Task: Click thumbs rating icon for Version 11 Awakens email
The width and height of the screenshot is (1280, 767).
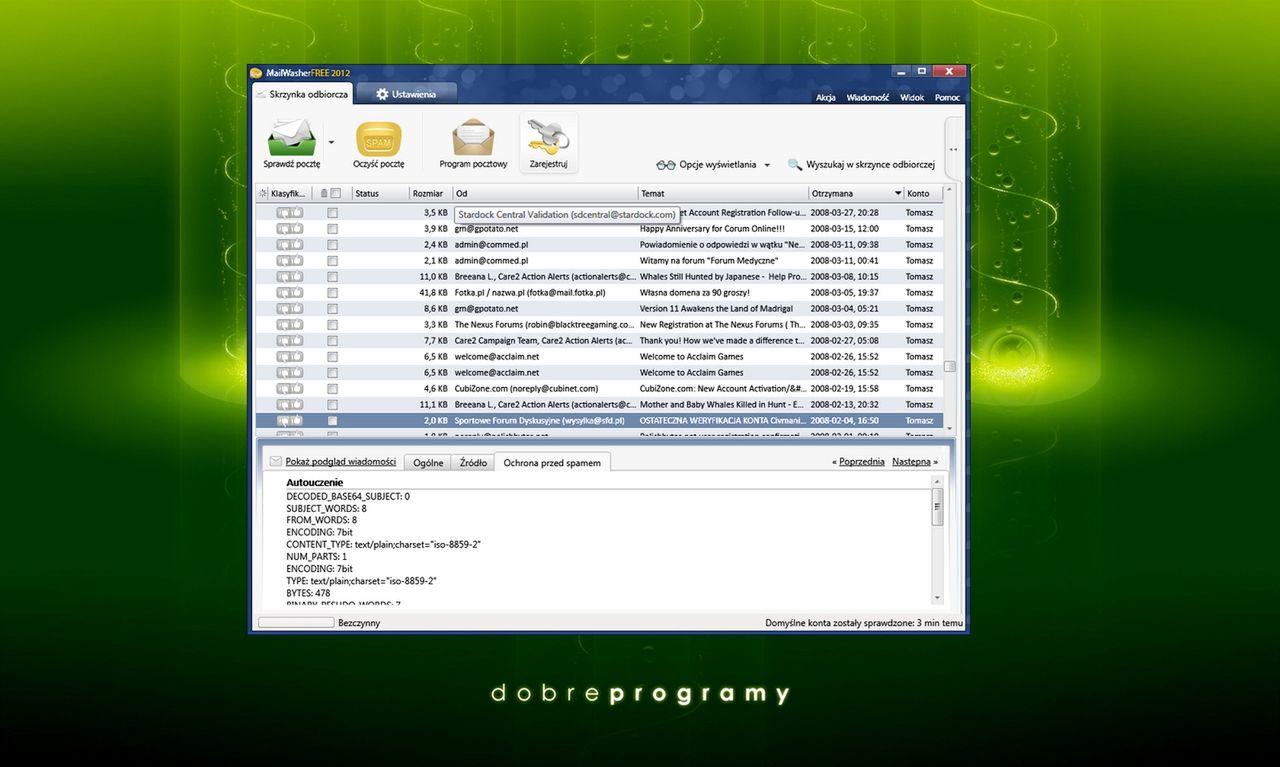Action: pyautogui.click(x=290, y=309)
